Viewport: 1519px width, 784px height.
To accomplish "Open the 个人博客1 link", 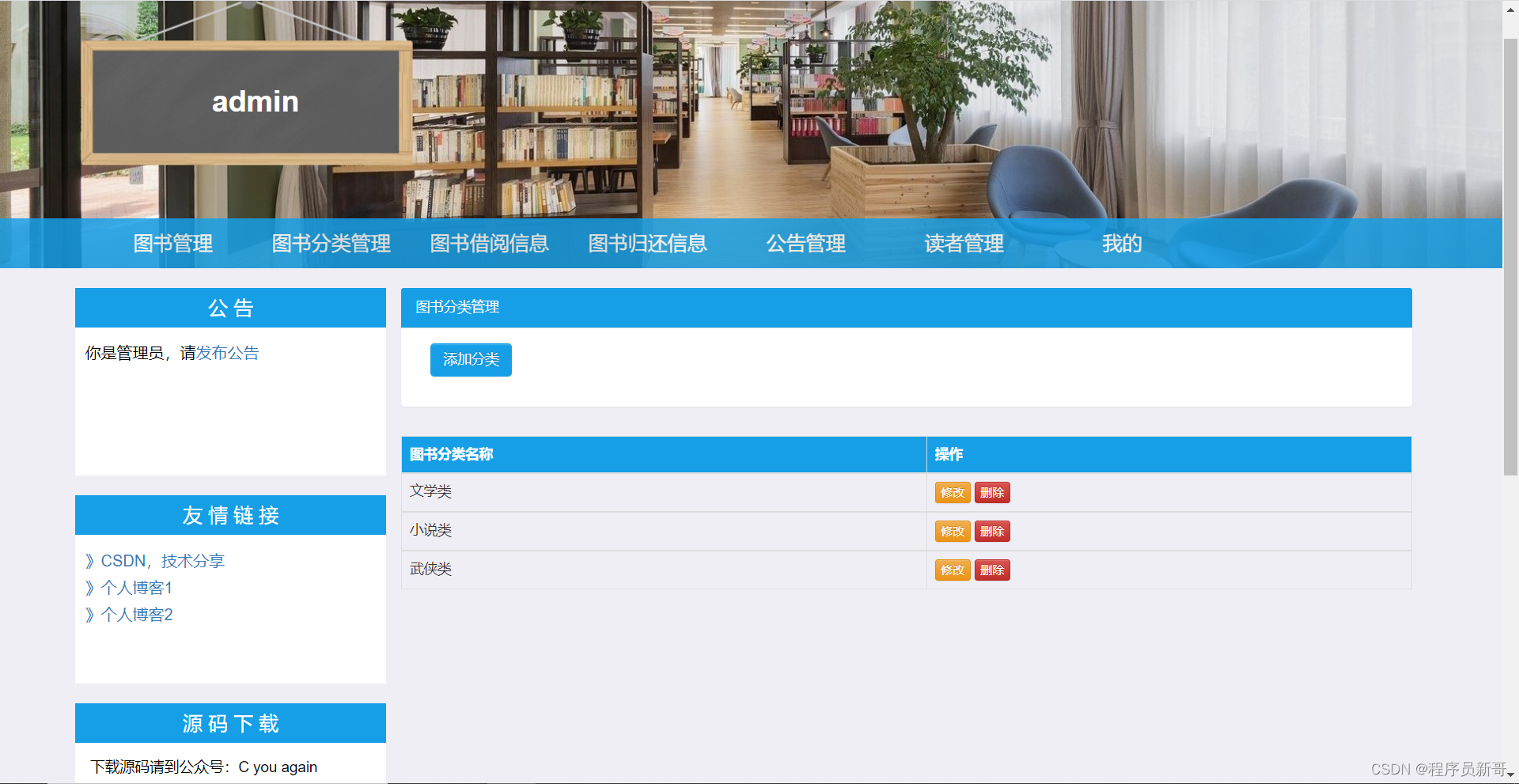I will (x=136, y=588).
